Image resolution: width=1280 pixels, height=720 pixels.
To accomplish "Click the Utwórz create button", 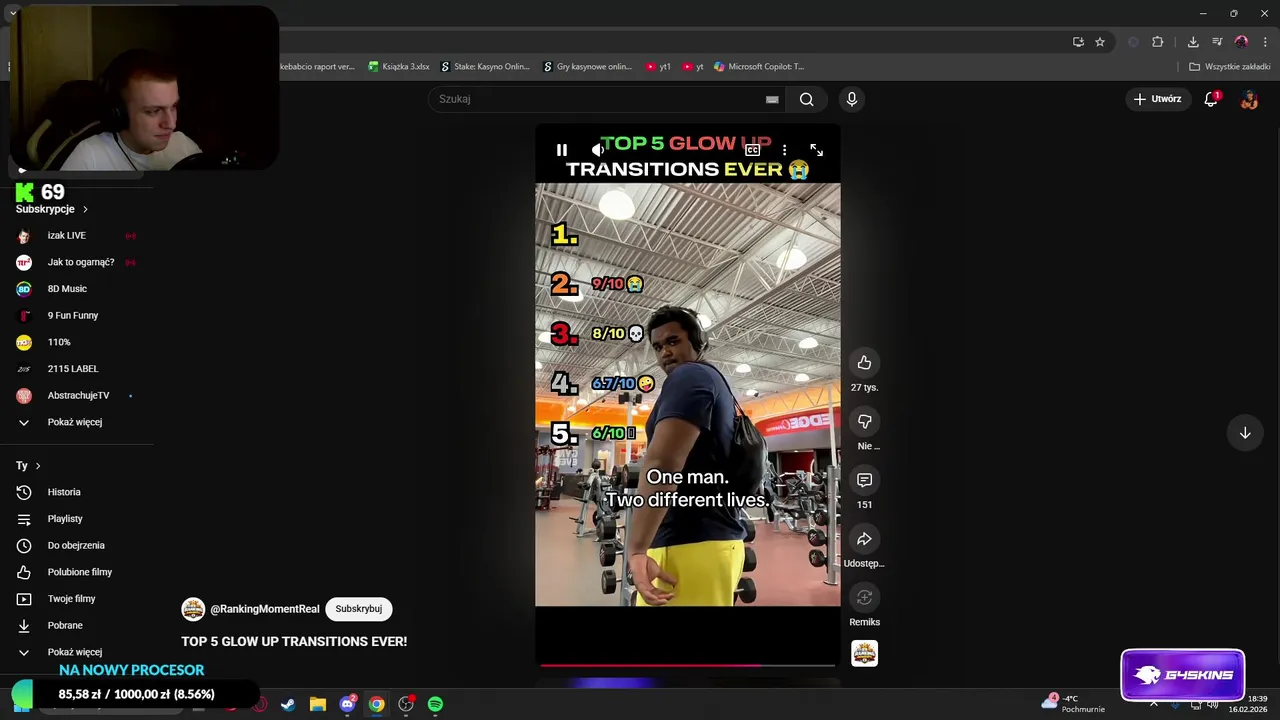I will click(x=1157, y=99).
